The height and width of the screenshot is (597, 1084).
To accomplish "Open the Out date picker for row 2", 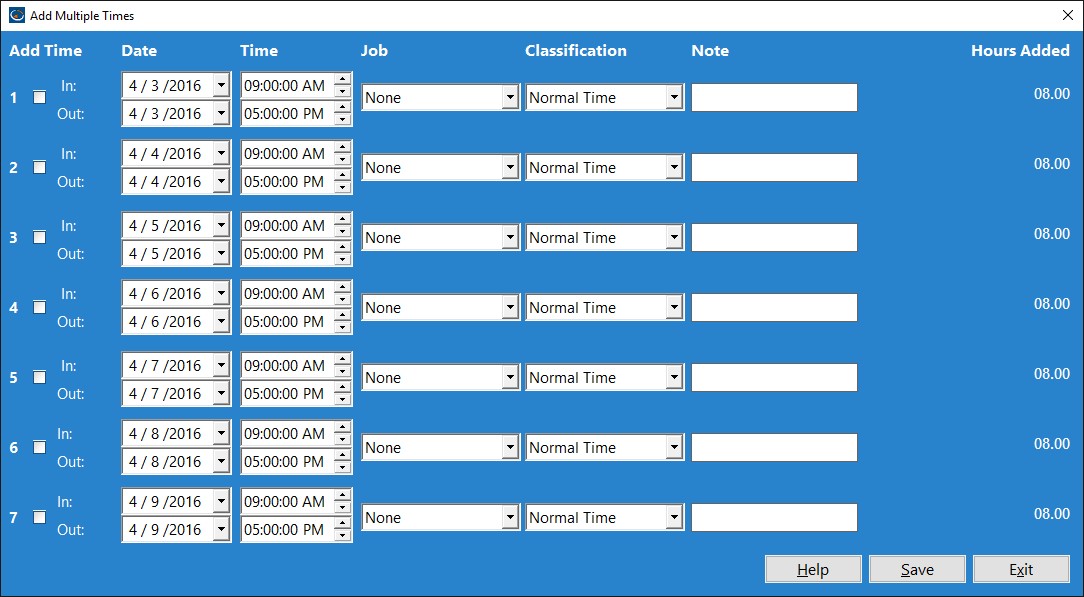I will (x=221, y=182).
